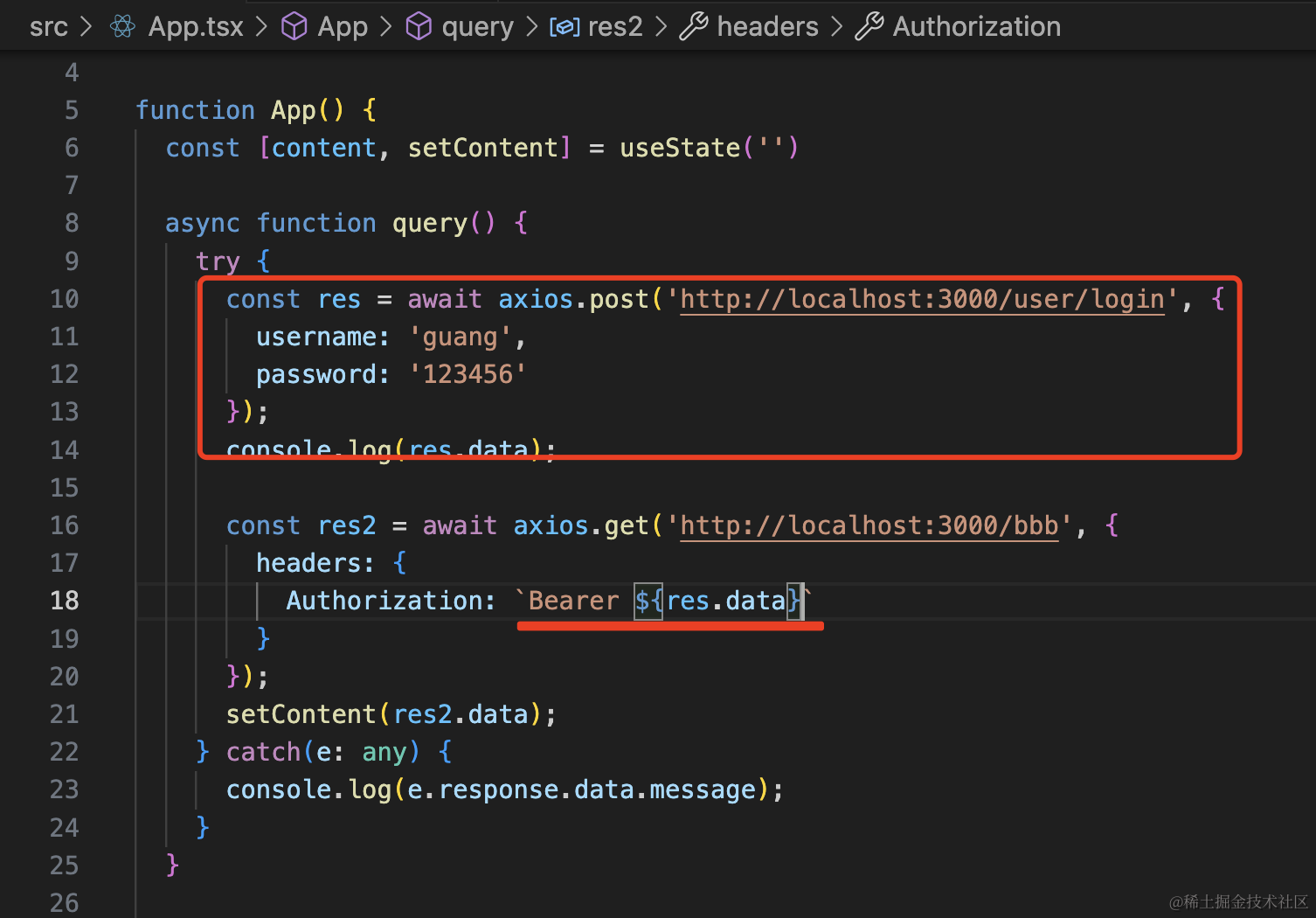Click line number 10 in the gutter
This screenshot has width=1316, height=918.
pyautogui.click(x=65, y=299)
